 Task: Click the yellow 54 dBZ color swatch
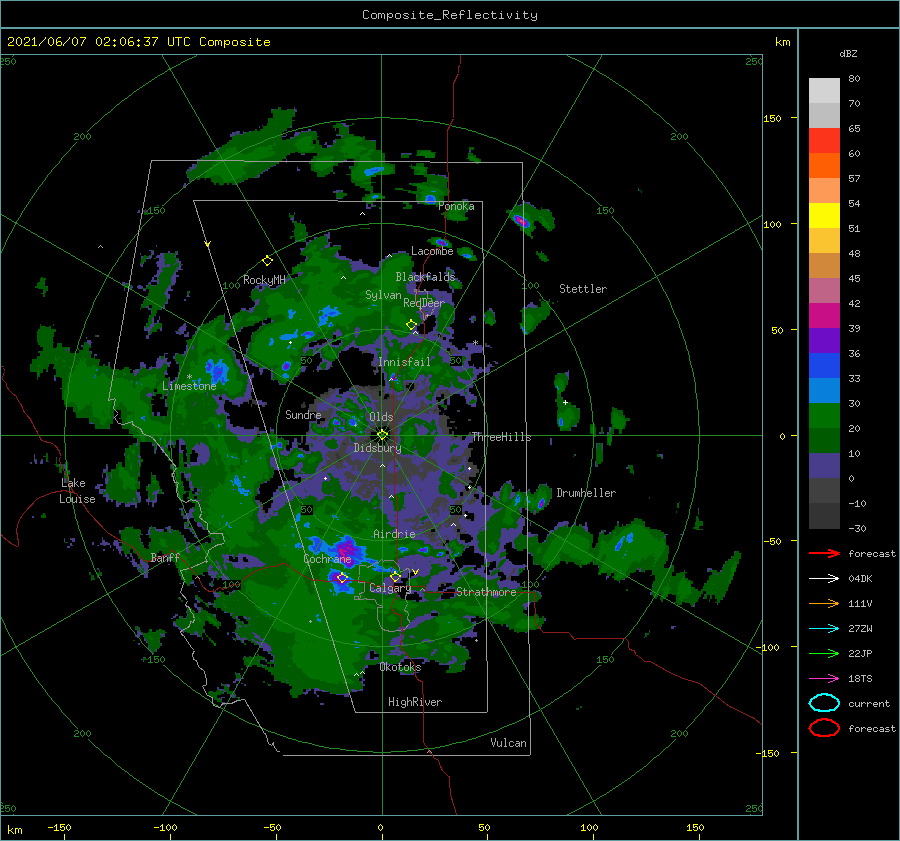(824, 215)
